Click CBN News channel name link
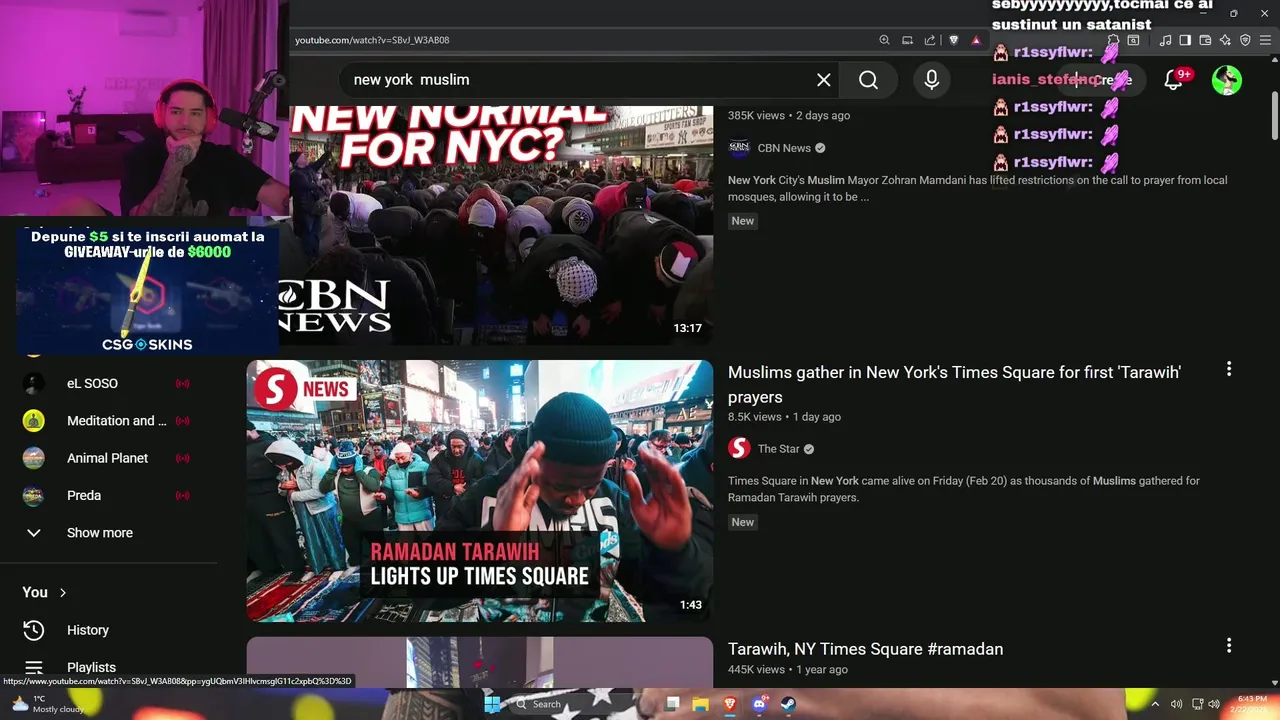Screen dimensions: 1280x720 (784, 148)
